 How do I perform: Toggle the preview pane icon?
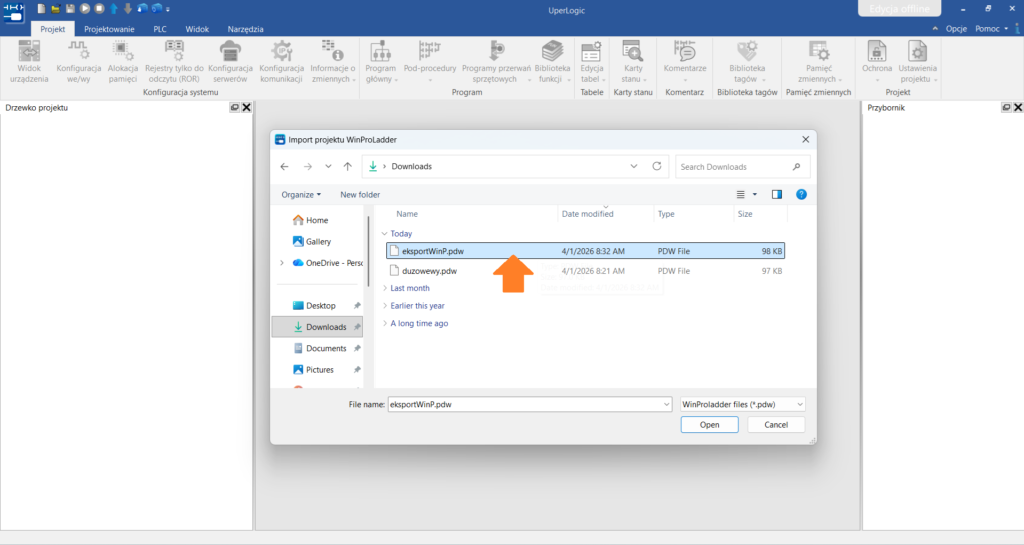pyautogui.click(x=776, y=195)
